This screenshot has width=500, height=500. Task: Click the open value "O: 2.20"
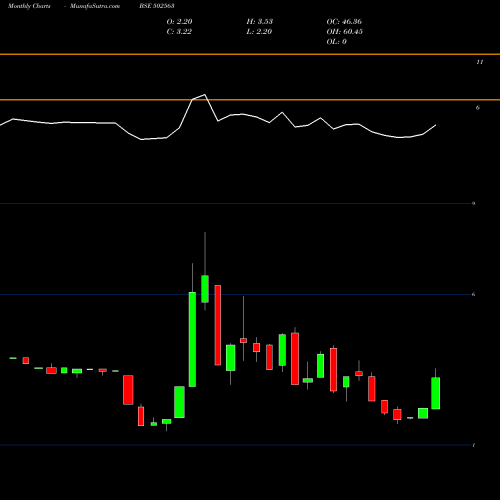click(x=179, y=21)
